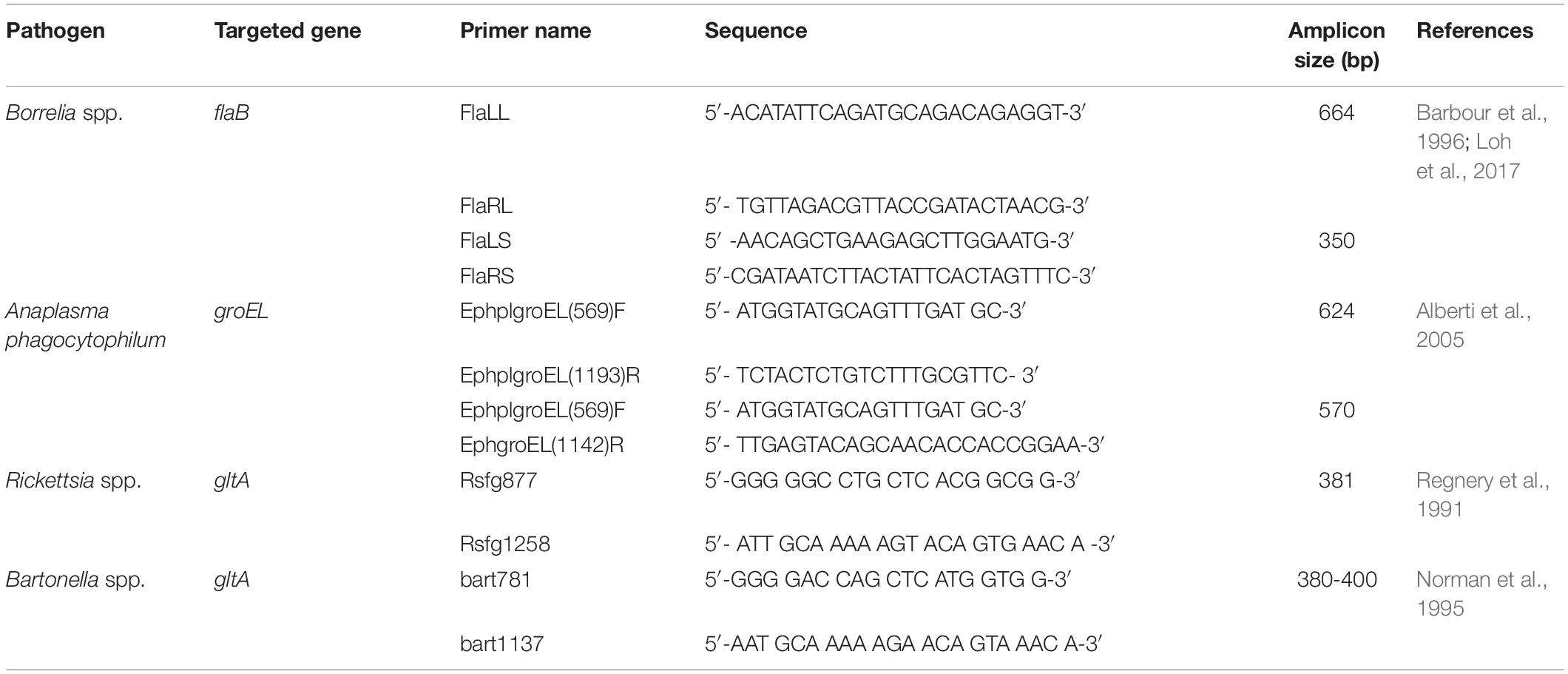The width and height of the screenshot is (1568, 674).
Task: Select the Targeted gene column header
Action: tap(288, 31)
